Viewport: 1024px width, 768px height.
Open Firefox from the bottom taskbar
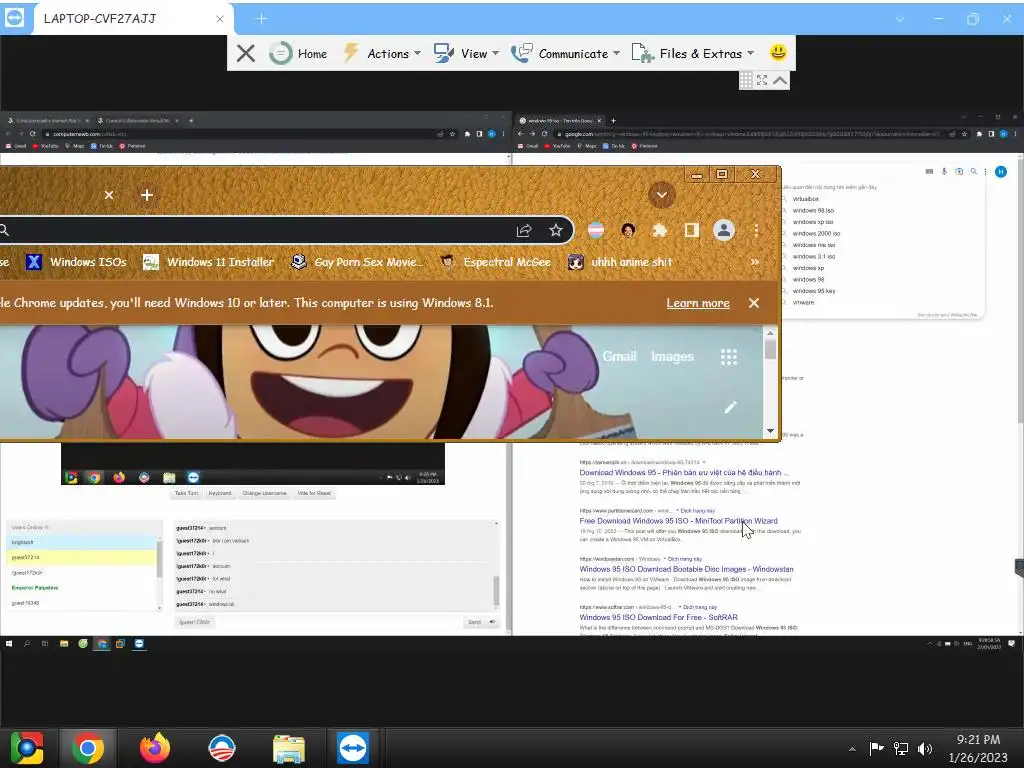tap(155, 748)
